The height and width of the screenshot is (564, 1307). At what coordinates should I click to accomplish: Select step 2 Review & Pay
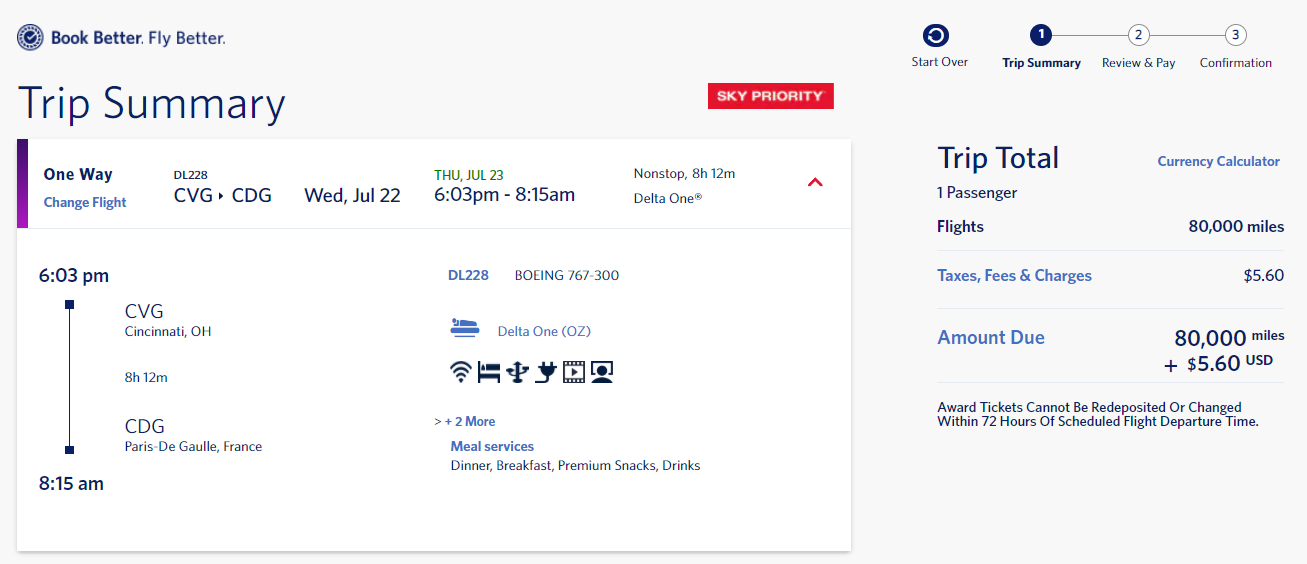tap(1138, 36)
